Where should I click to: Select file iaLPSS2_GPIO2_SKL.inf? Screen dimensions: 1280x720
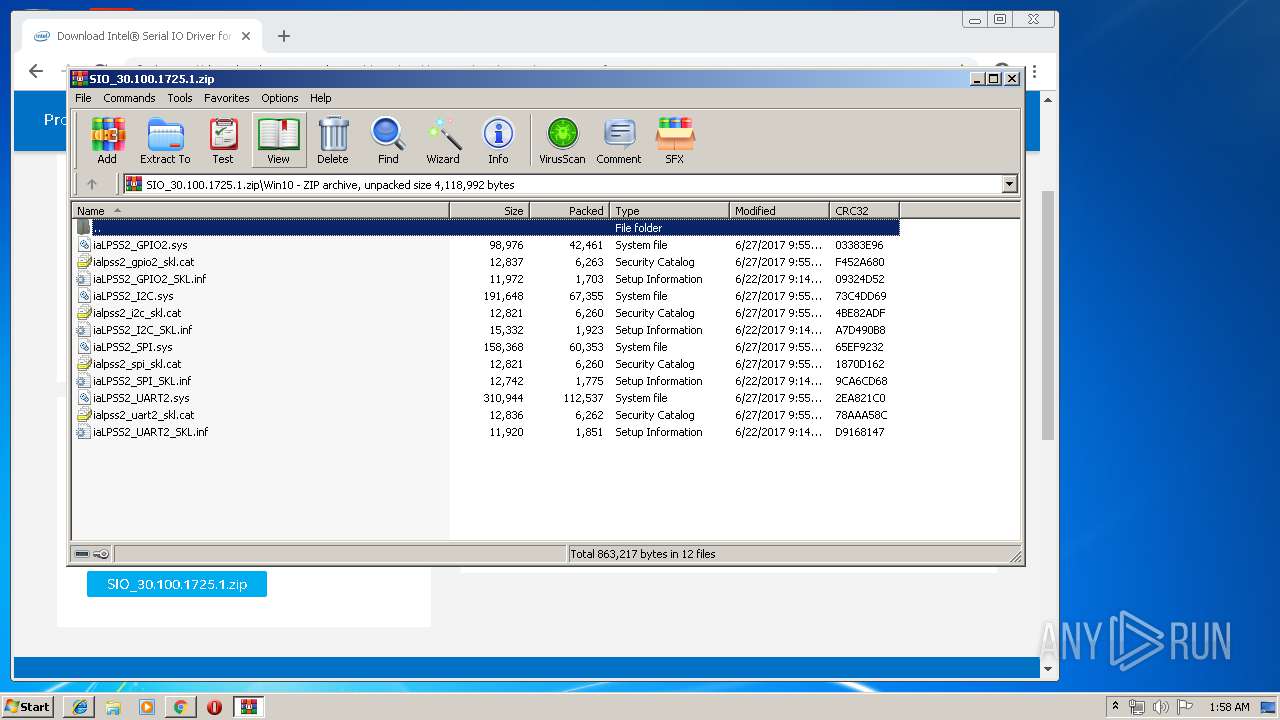point(486,279)
